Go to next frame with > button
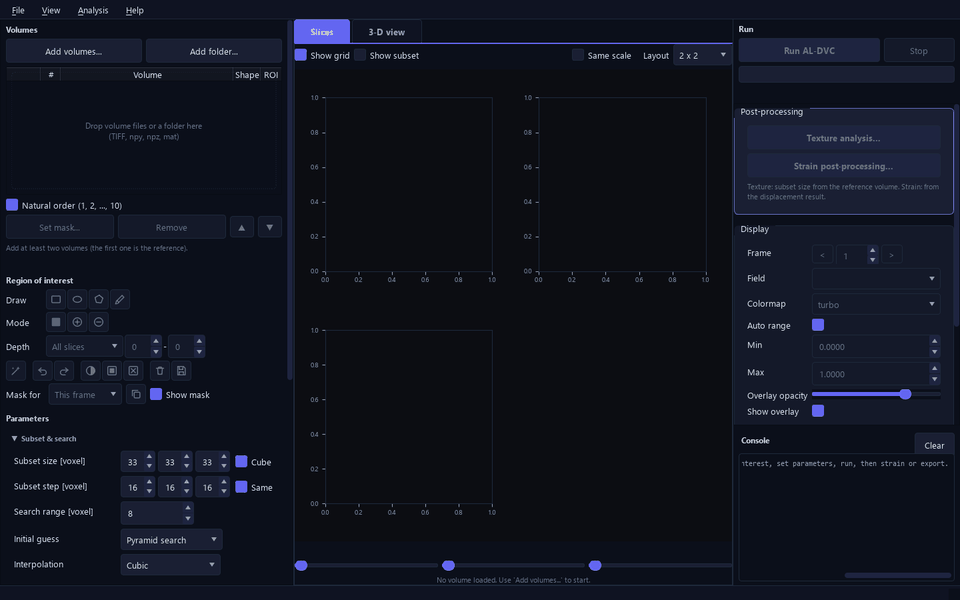Viewport: 960px width, 600px height. pyautogui.click(x=891, y=255)
